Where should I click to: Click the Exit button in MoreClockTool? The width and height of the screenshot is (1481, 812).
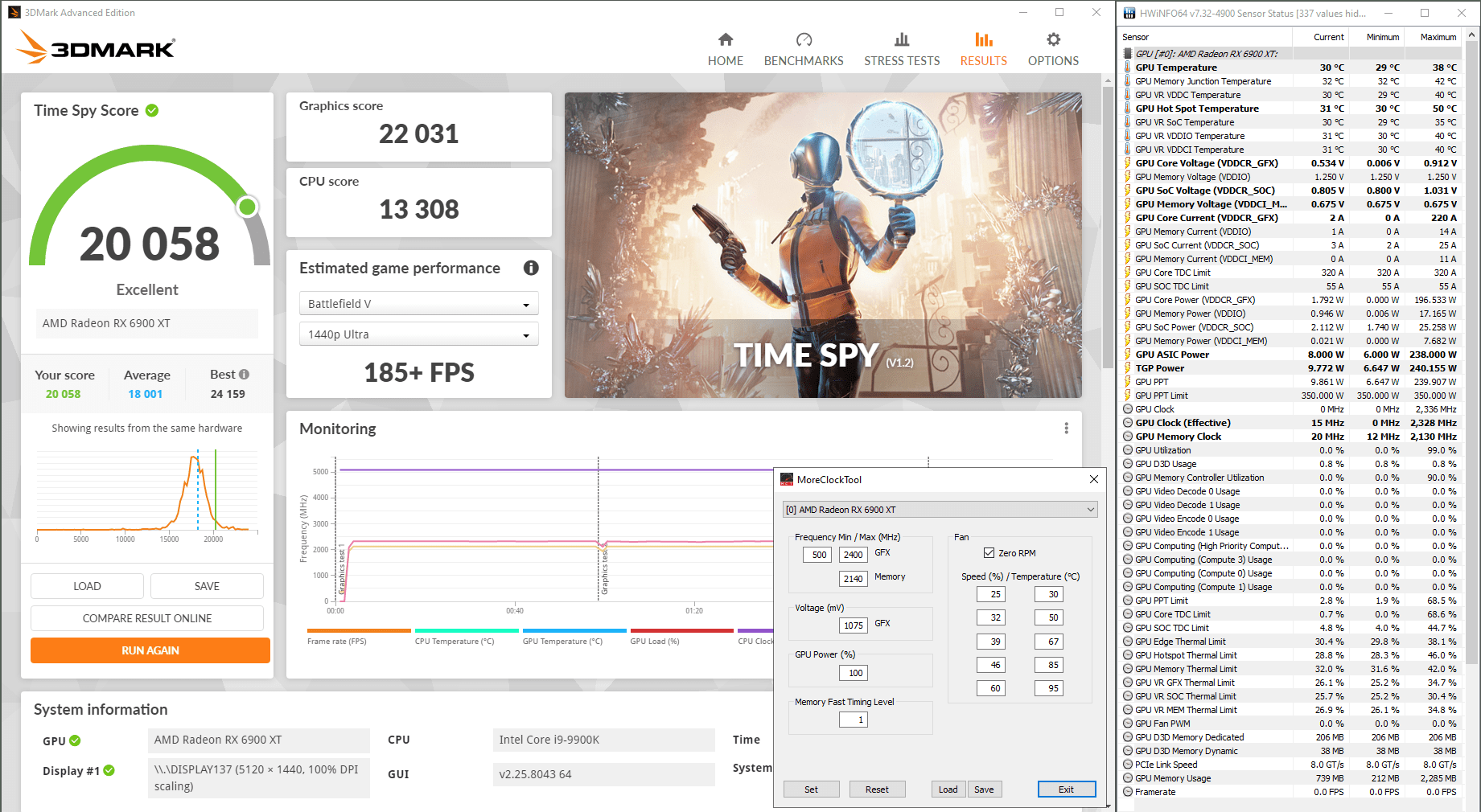pyautogui.click(x=1066, y=789)
